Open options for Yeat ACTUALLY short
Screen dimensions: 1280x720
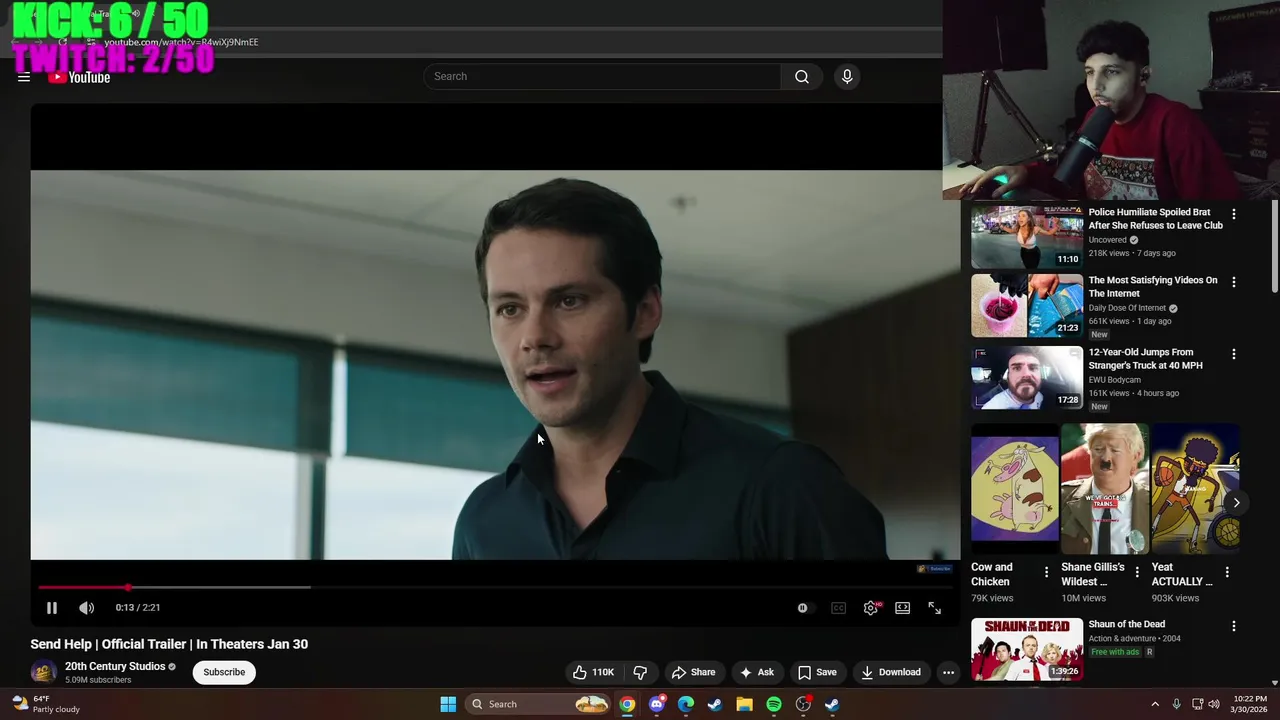[1227, 572]
